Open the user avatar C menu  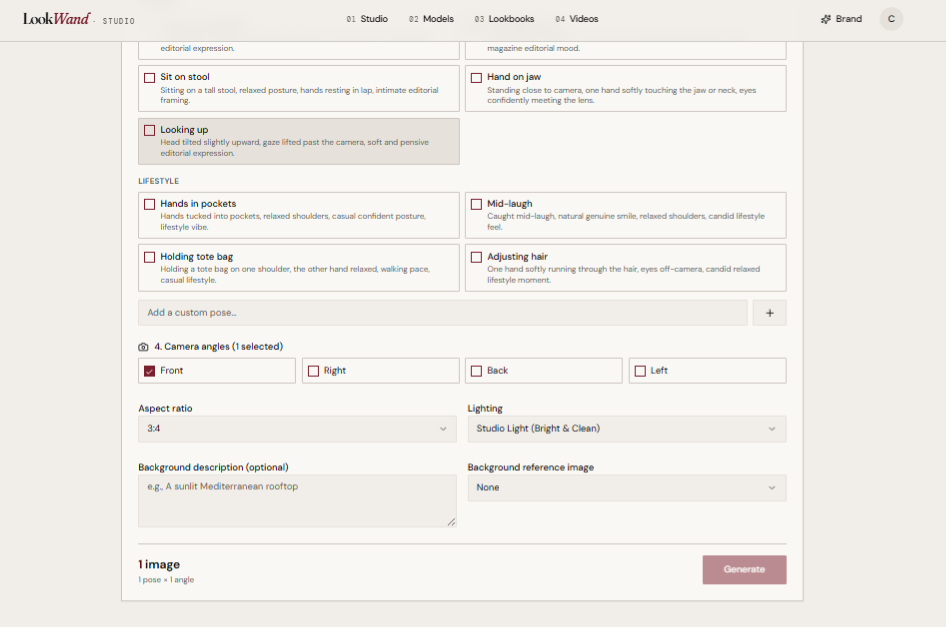(x=890, y=19)
